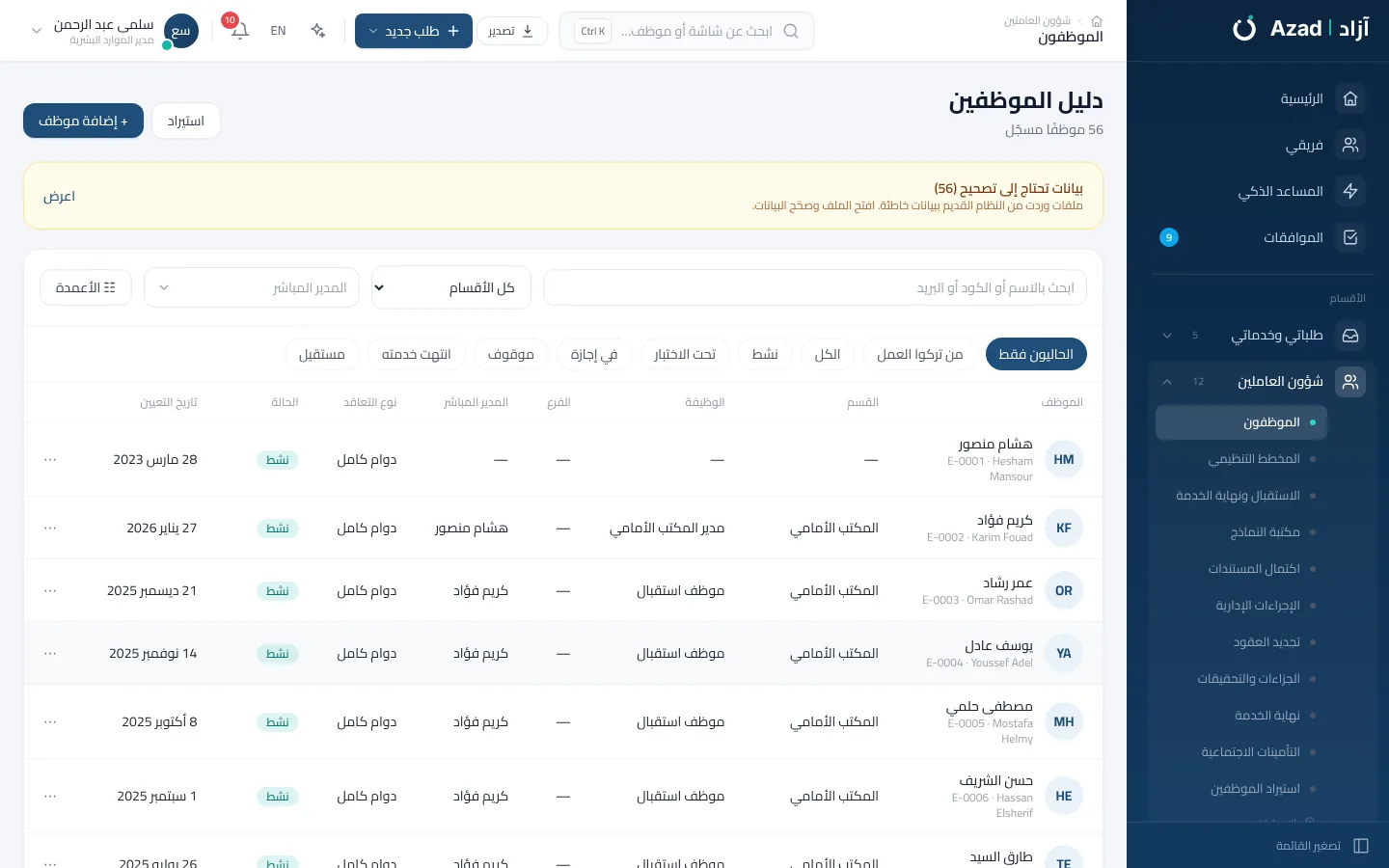Image resolution: width=1389 pixels, height=868 pixels.
Task: Click اعرض in the warning banner
Action: tap(59, 197)
